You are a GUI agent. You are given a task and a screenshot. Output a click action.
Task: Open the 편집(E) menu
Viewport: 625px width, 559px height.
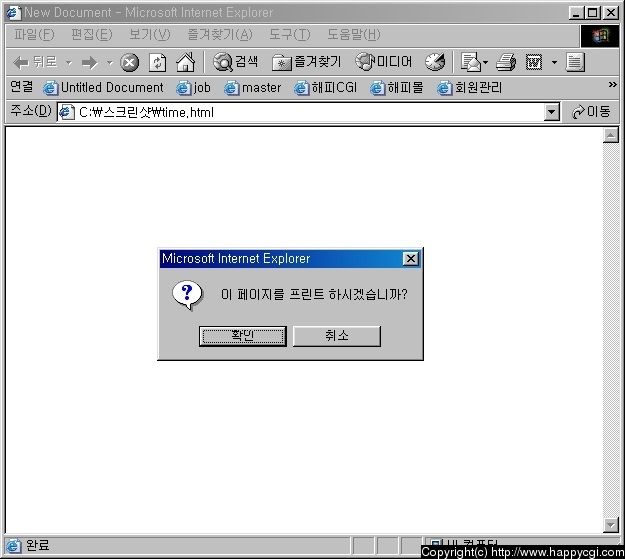[92, 35]
